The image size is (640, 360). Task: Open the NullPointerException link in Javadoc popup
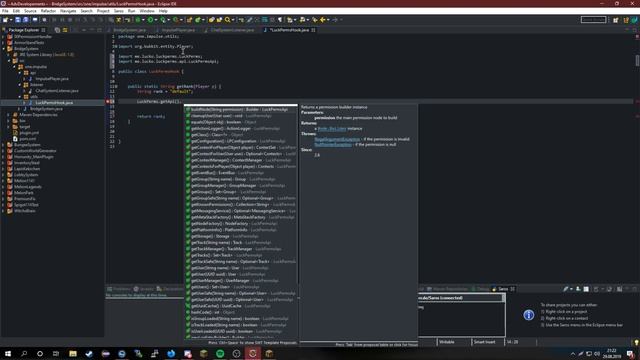333,144
